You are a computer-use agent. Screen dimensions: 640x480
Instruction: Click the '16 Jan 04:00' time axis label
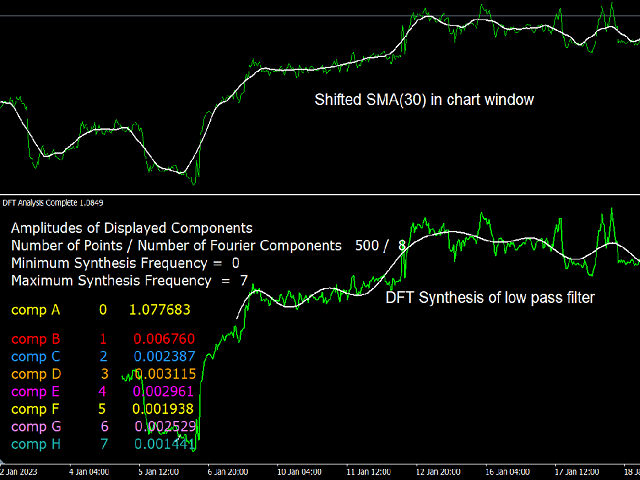coord(507,472)
